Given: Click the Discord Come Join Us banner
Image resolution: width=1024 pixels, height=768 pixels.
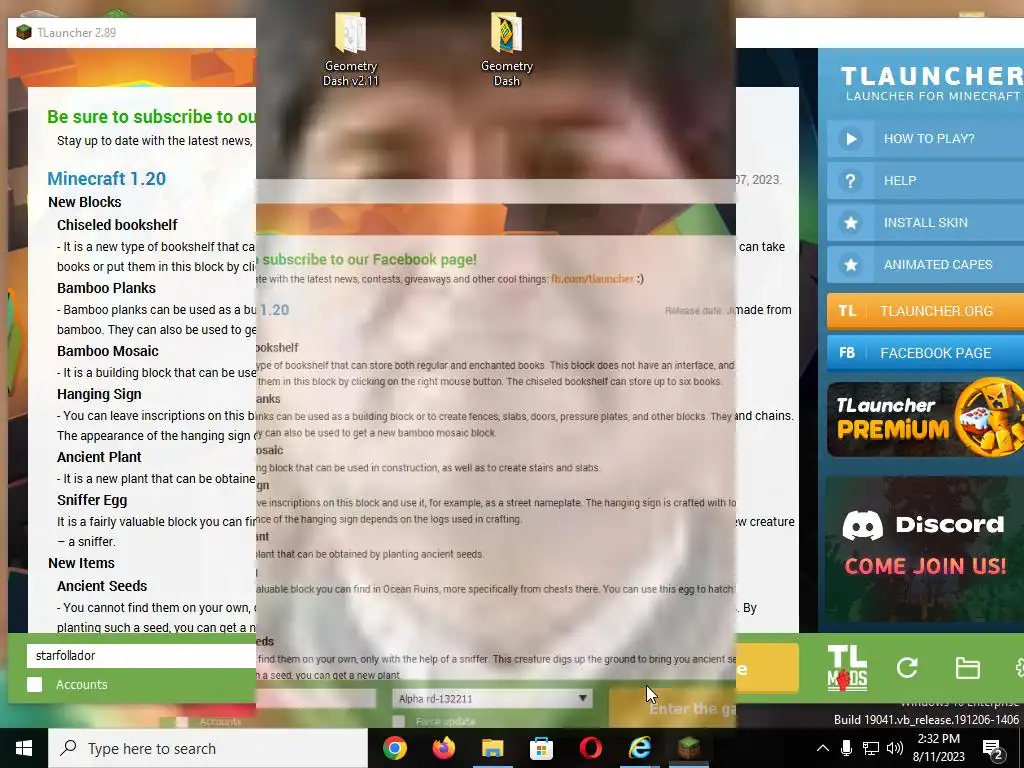Looking at the screenshot, I should (x=925, y=549).
